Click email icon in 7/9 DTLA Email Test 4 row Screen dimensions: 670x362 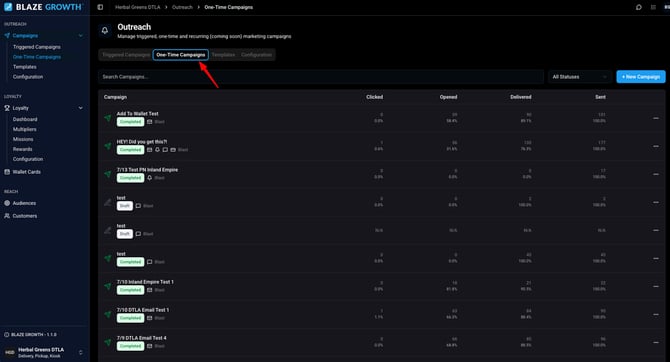click(x=150, y=346)
